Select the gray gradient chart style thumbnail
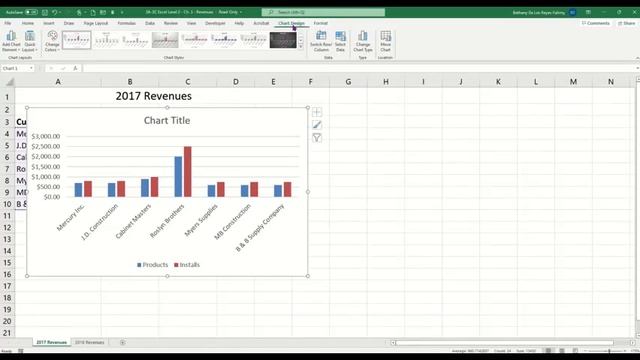This screenshot has height=360, width=640. (165, 40)
